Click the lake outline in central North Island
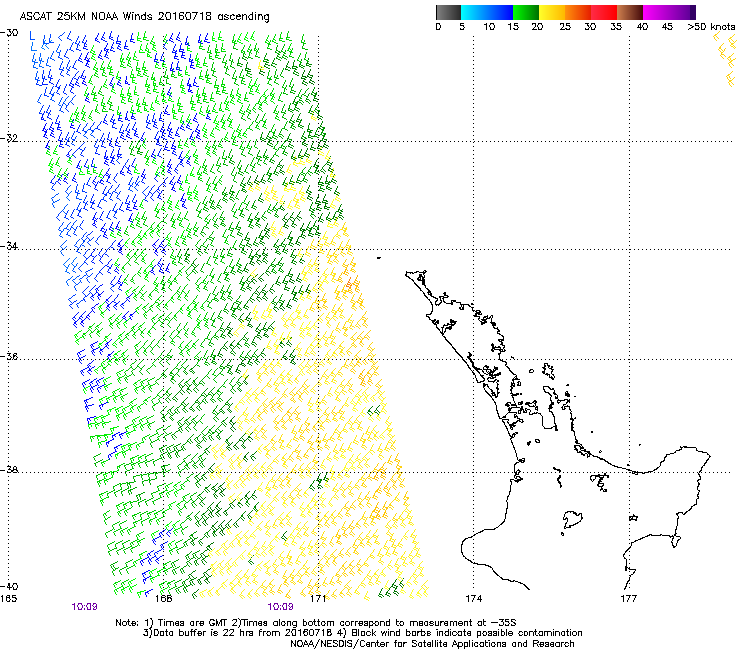740x650 pixels. pos(572,519)
